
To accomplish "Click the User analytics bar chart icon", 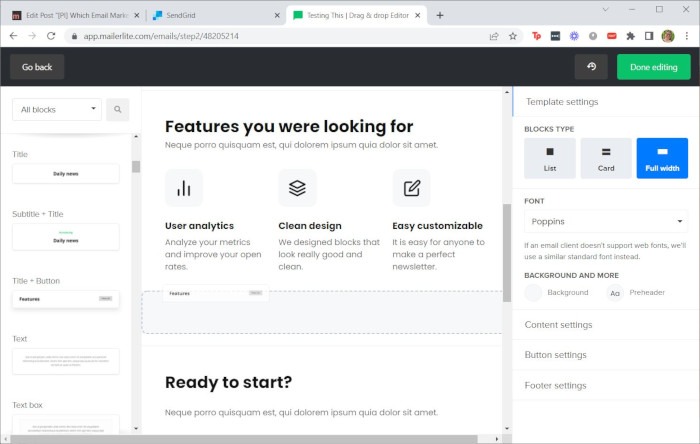I will [x=184, y=188].
